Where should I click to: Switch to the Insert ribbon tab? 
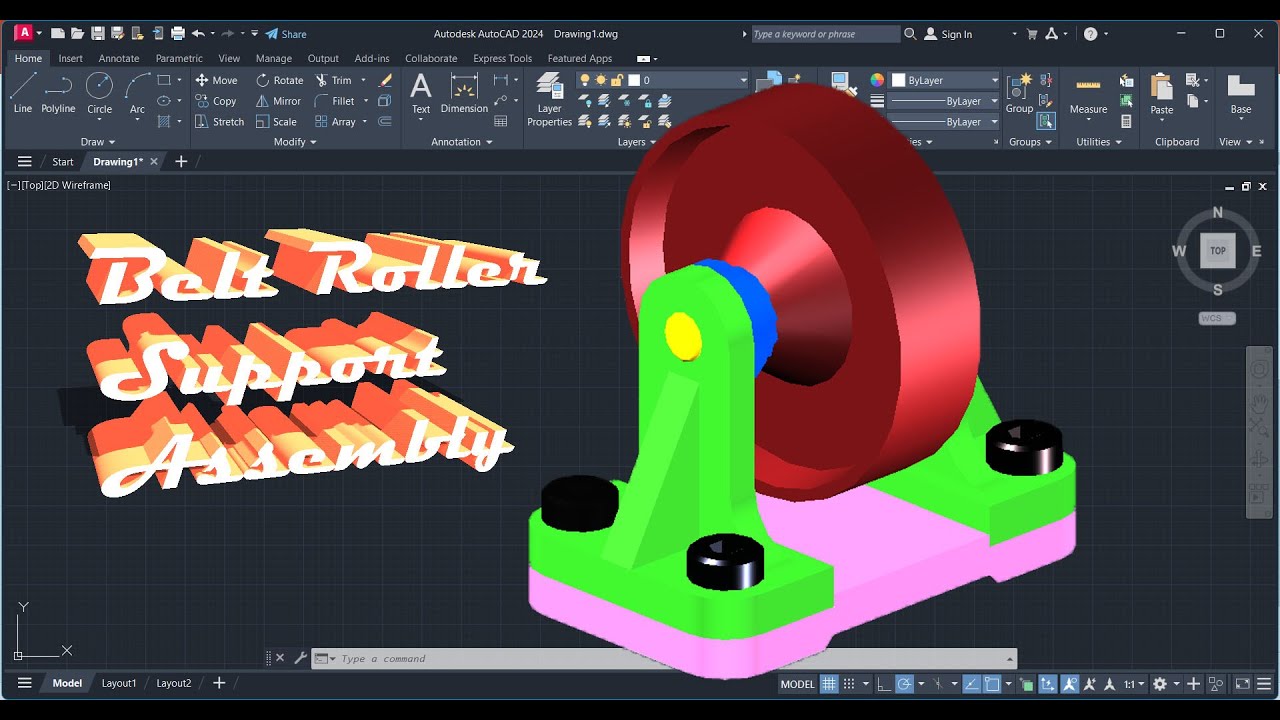tap(70, 59)
